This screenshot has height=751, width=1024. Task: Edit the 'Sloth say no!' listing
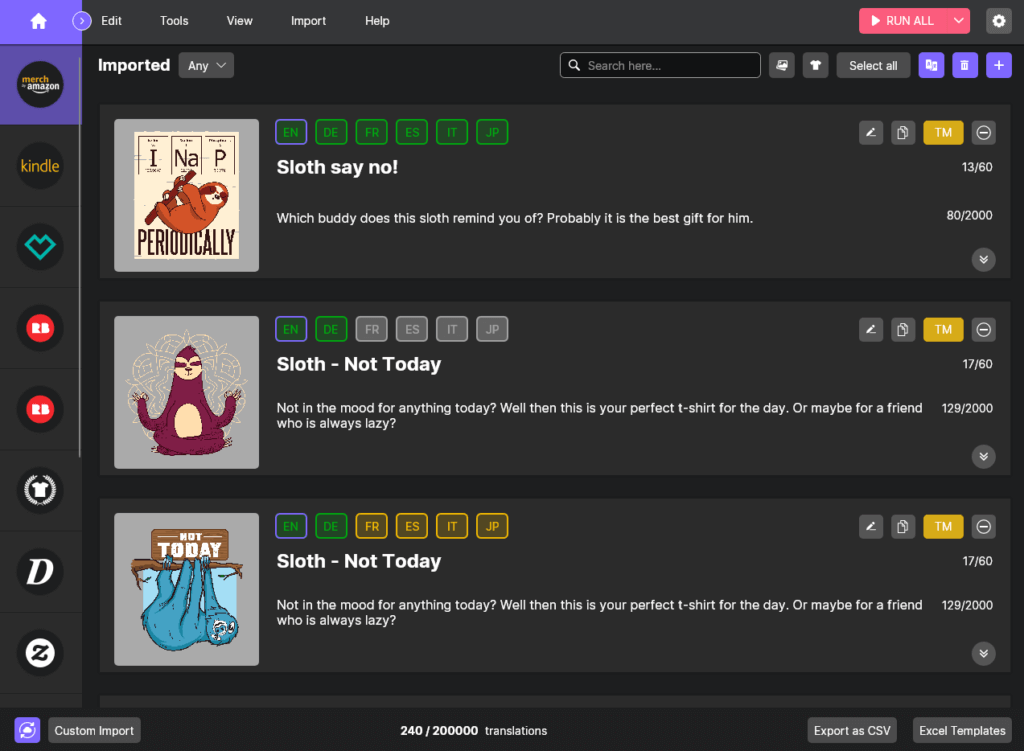point(871,132)
